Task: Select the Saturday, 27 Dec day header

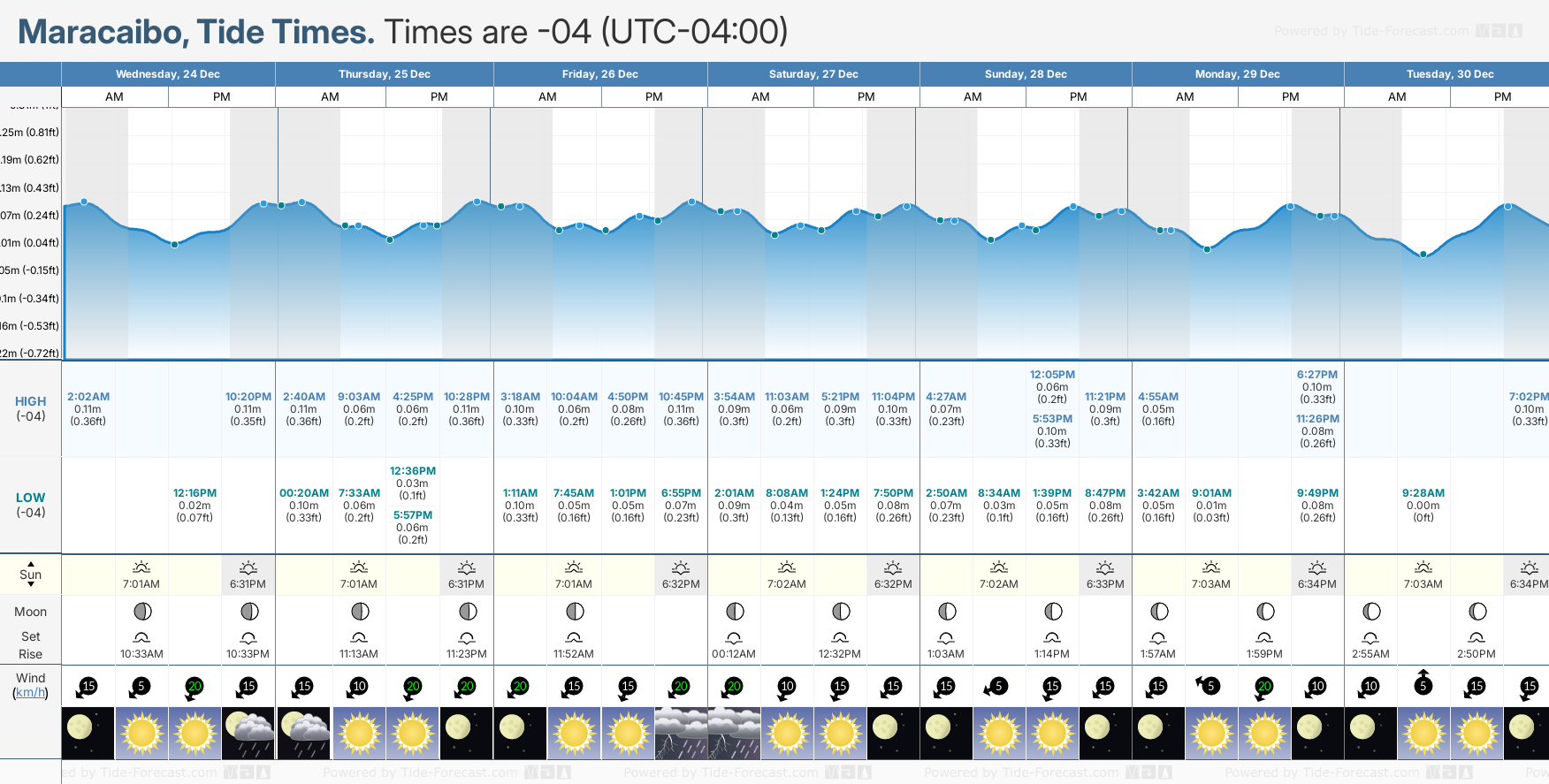Action: (x=813, y=74)
